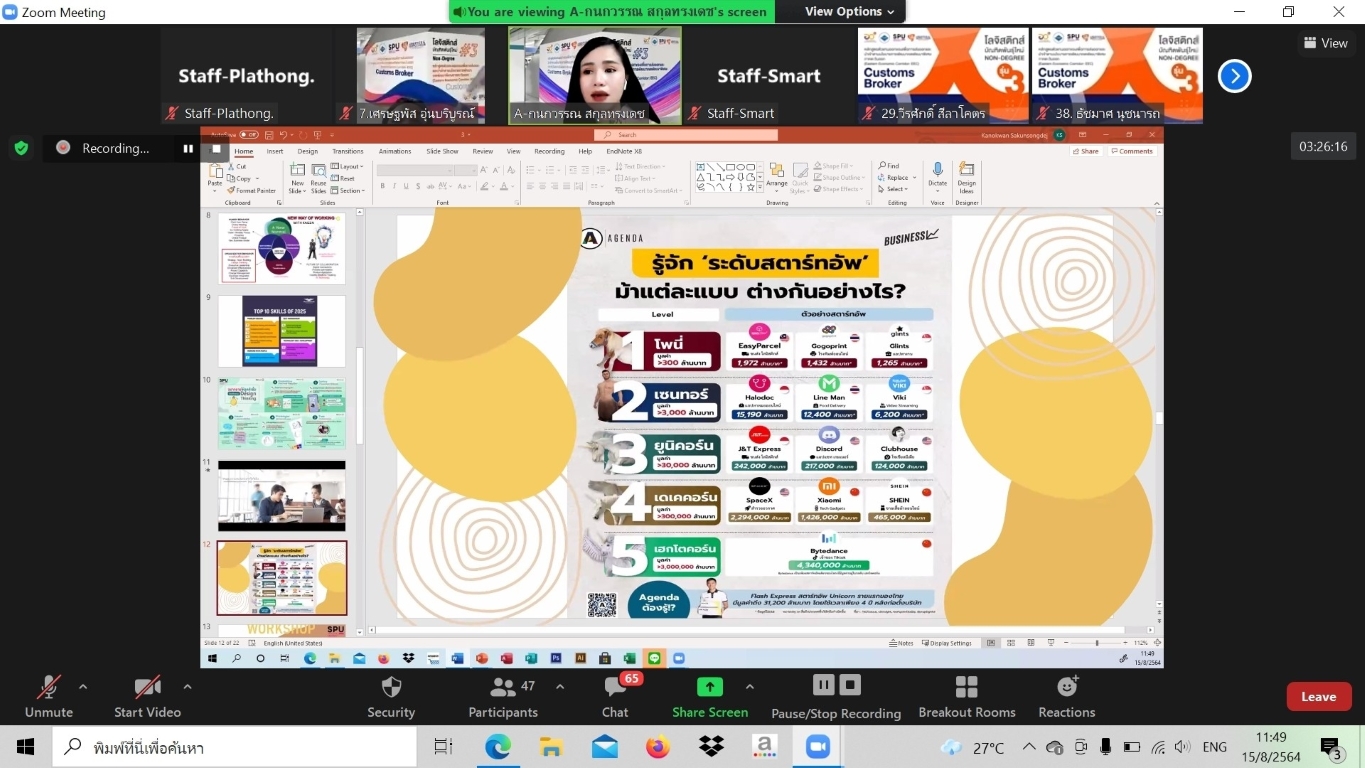Select slide 8 thumbnail New Way of Working
1365x768 pixels.
coord(281,248)
